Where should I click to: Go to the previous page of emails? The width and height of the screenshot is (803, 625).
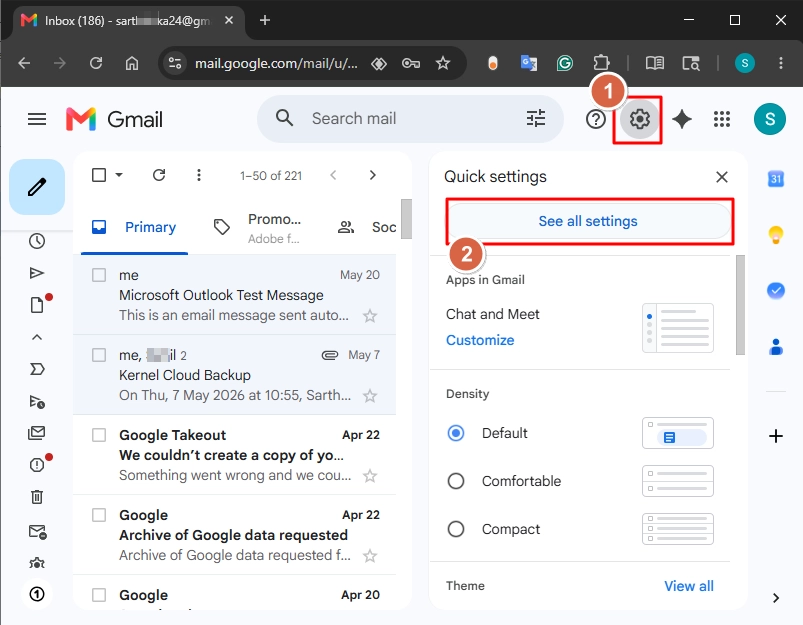(333, 175)
